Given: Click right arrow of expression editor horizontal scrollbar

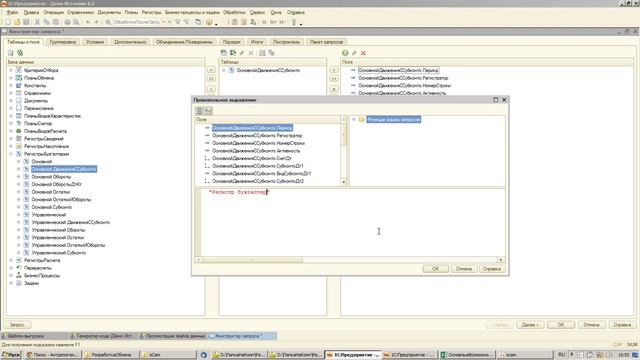Looking at the screenshot, I should (x=501, y=260).
